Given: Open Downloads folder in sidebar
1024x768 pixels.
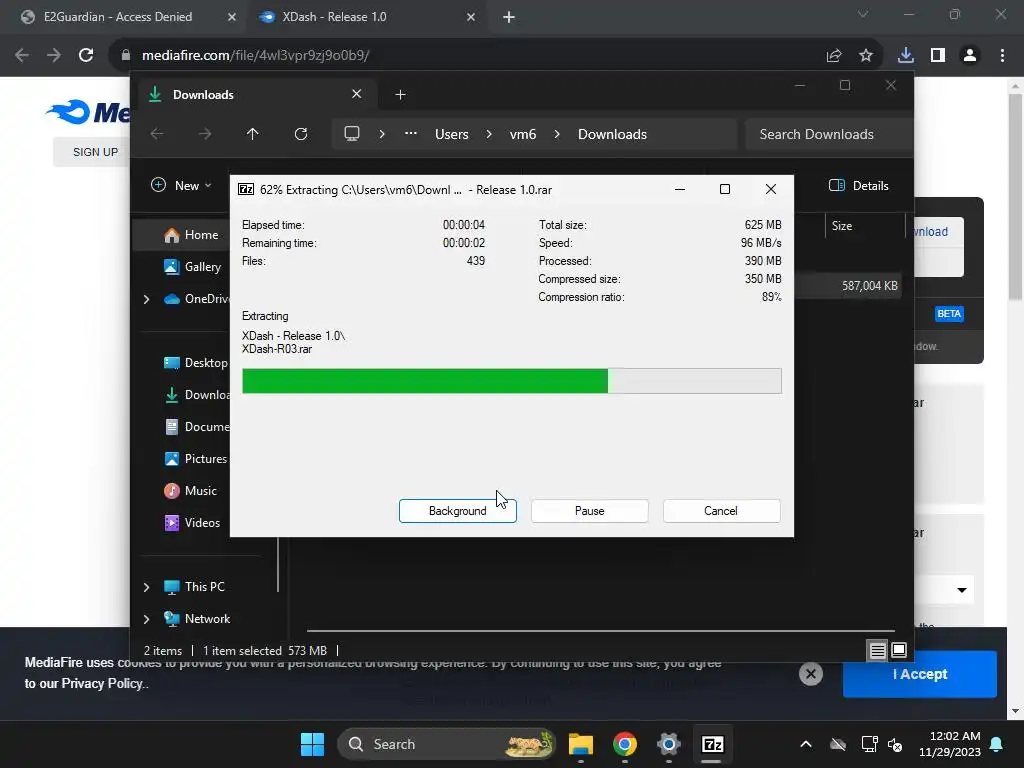Looking at the screenshot, I should click(x=197, y=395).
